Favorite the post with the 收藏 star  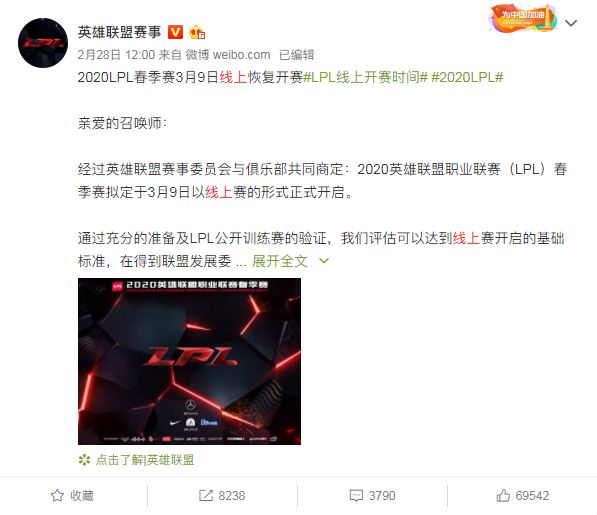(72, 496)
